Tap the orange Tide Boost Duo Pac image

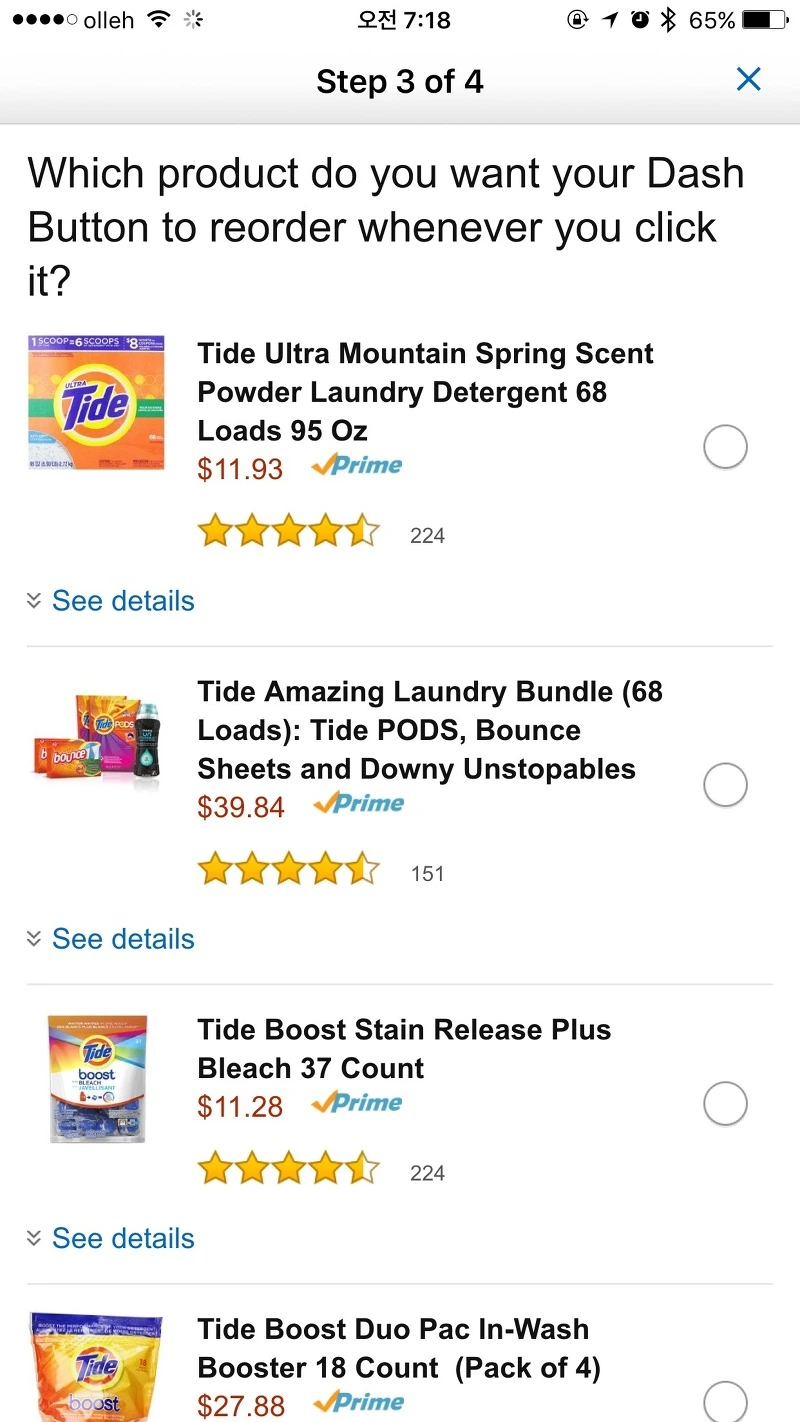97,1370
